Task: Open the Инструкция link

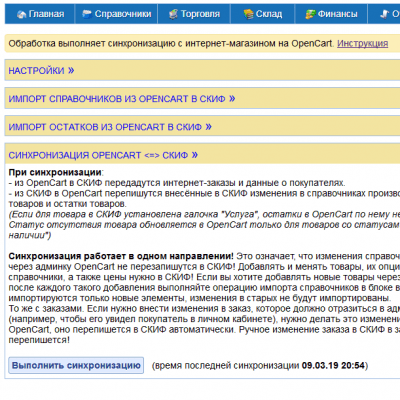Action: (362, 44)
